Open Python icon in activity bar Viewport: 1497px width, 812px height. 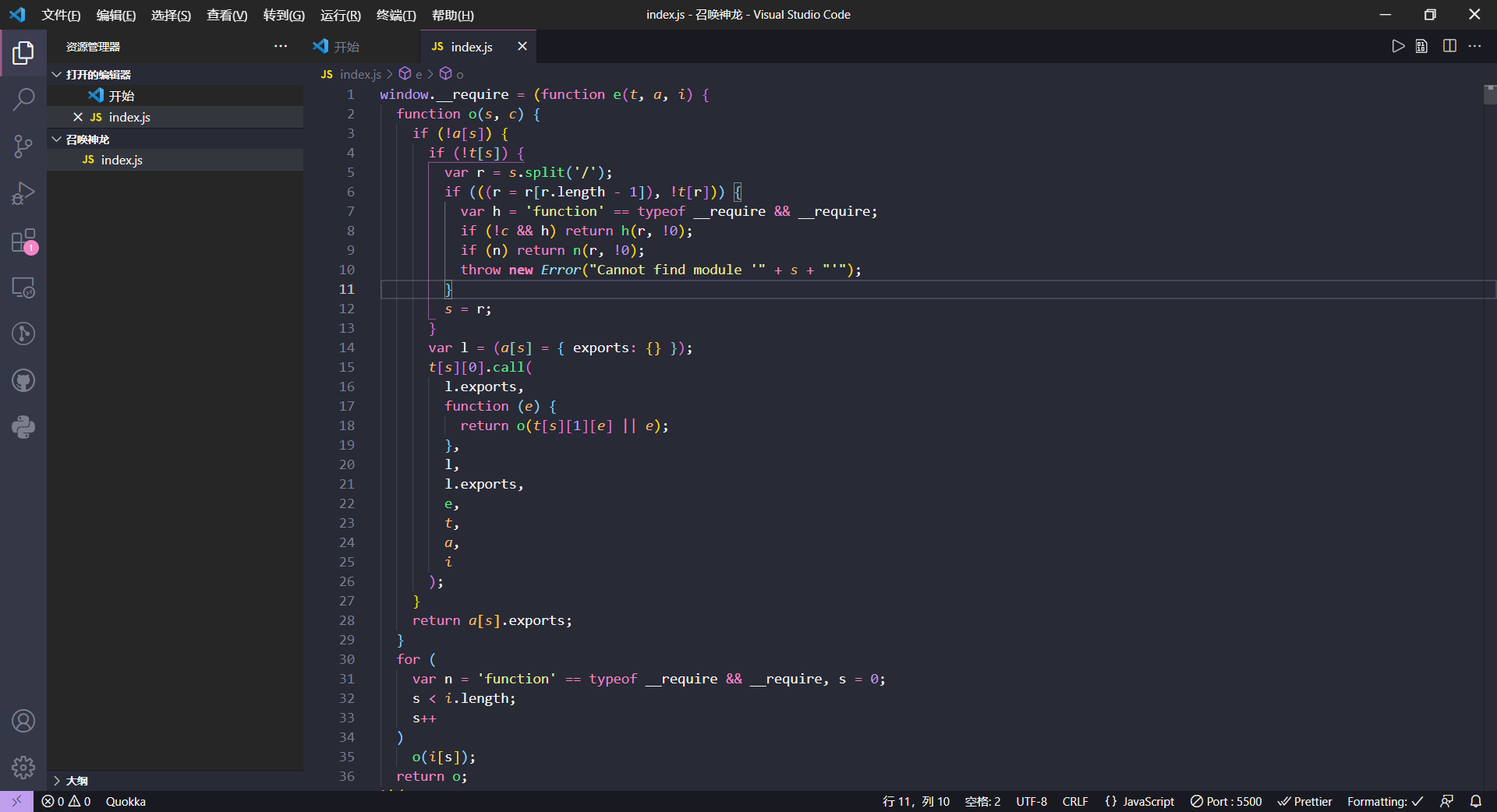[x=23, y=427]
